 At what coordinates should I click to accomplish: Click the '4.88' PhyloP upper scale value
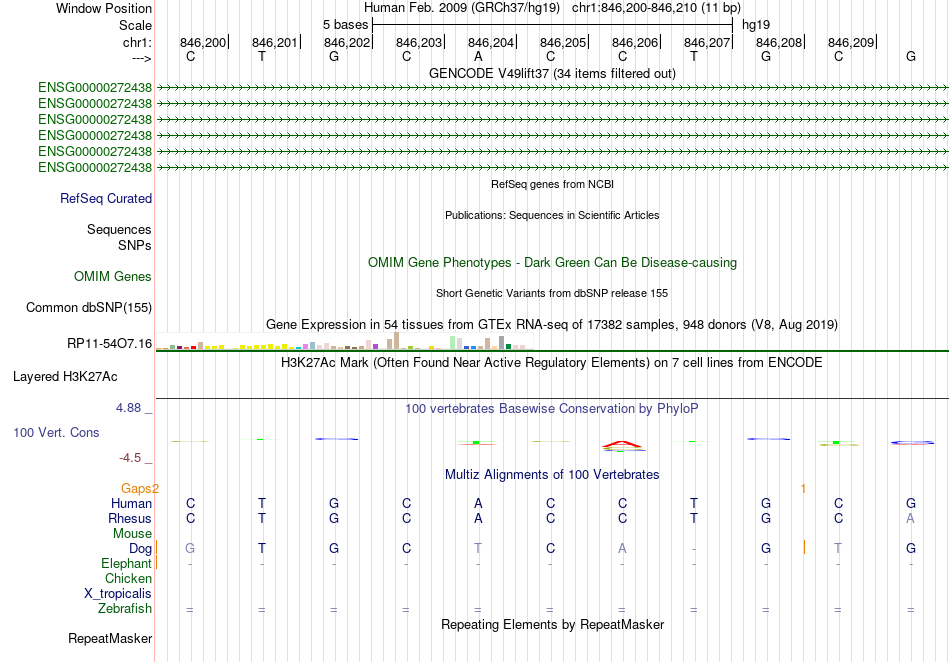[128, 408]
